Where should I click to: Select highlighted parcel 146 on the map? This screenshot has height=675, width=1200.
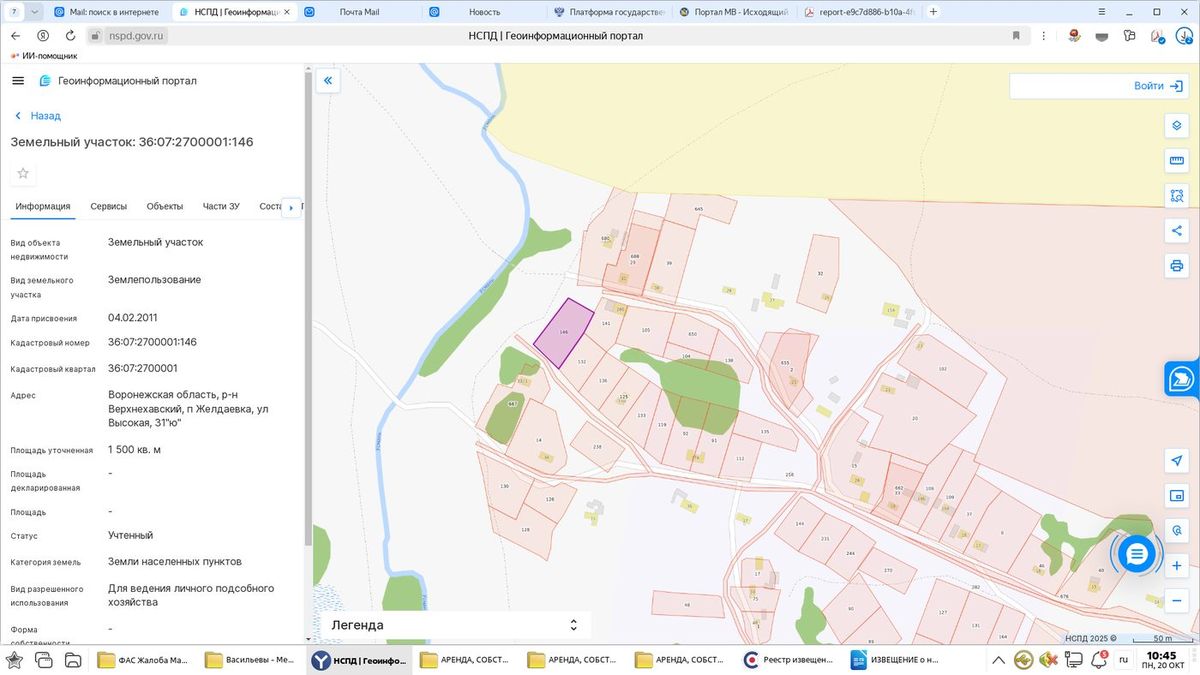click(564, 332)
